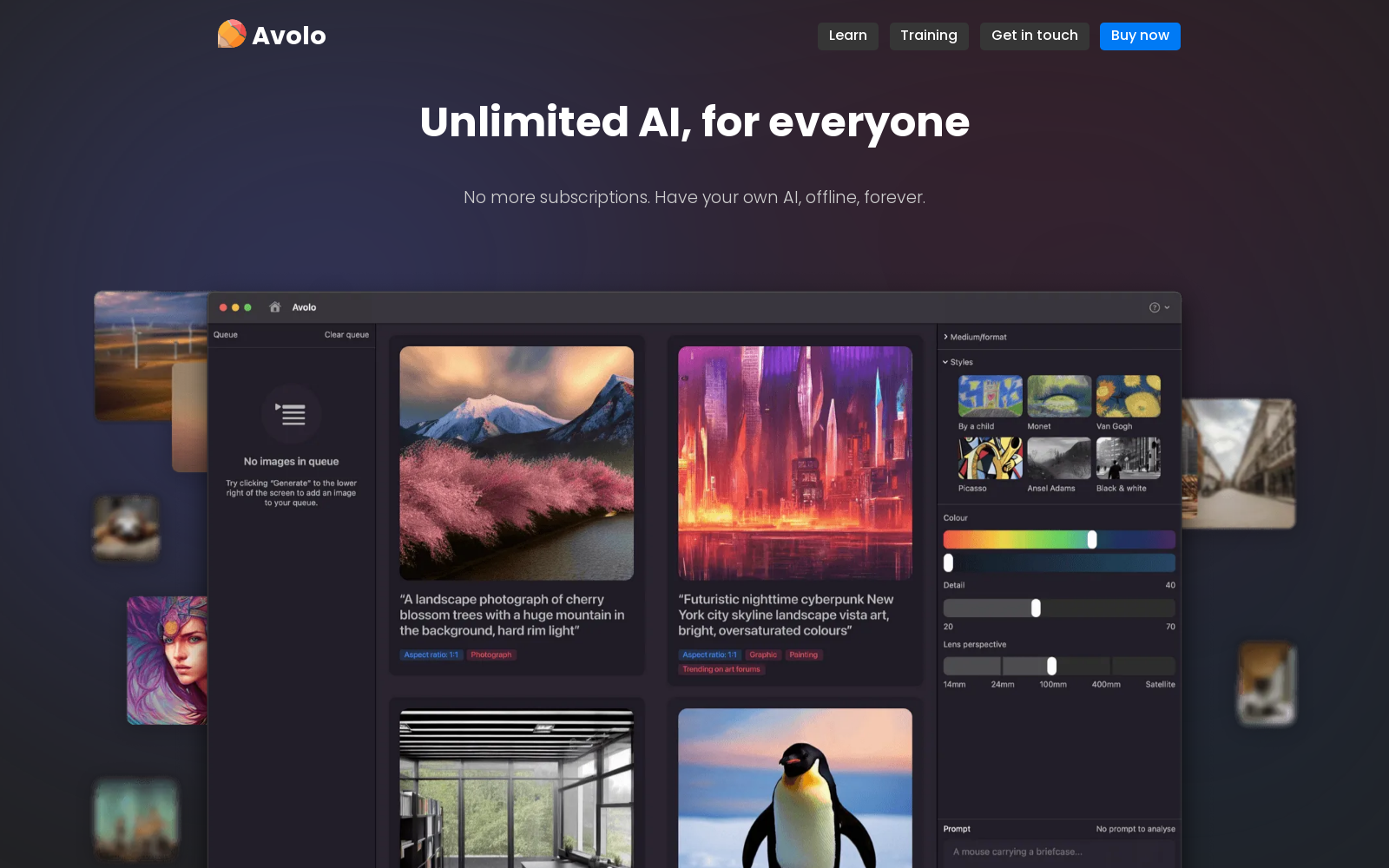Open the cyberpunk New York skyline image
The image size is (1389, 868).
tap(795, 464)
